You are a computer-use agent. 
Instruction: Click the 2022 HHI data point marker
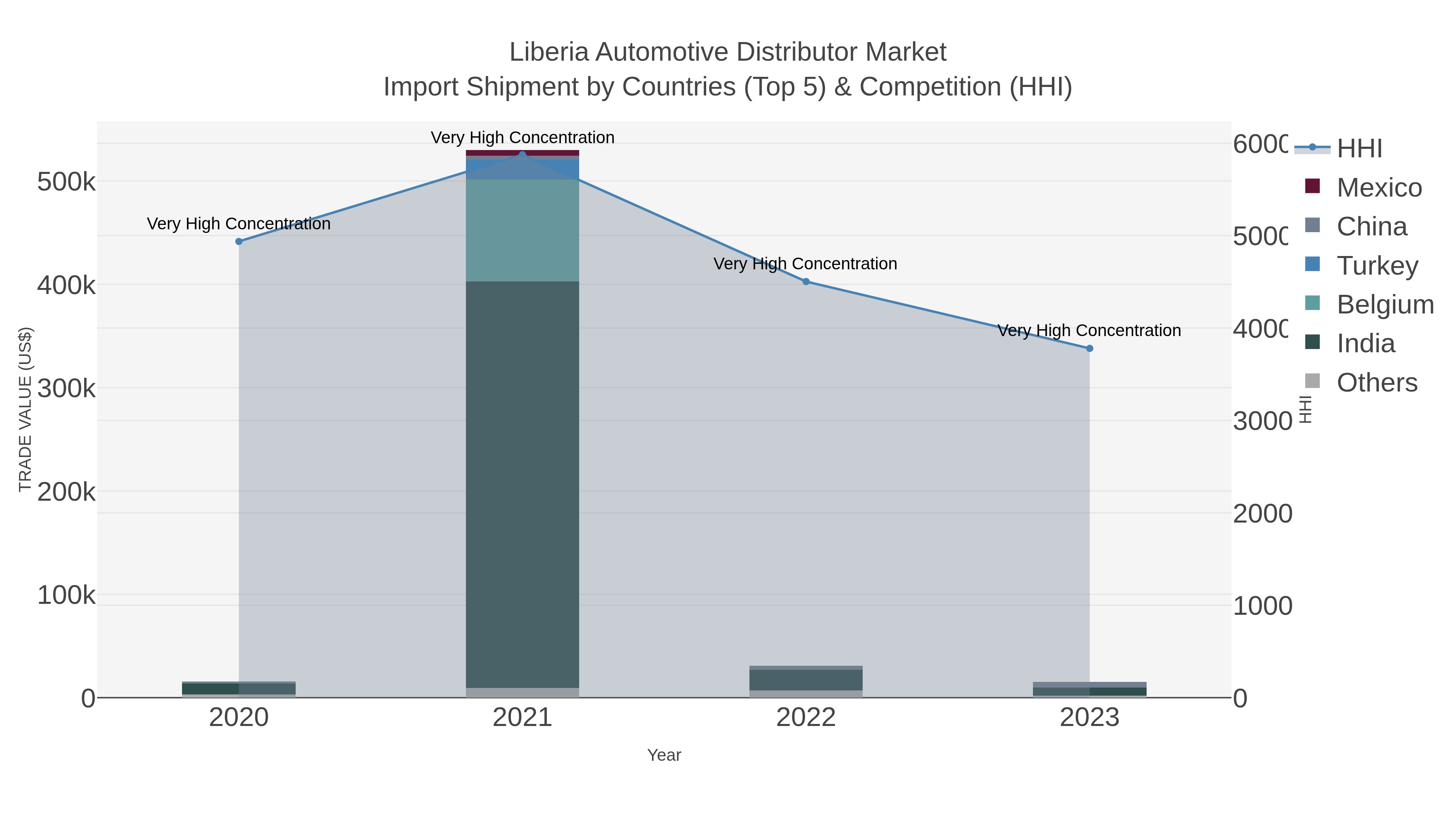click(806, 281)
